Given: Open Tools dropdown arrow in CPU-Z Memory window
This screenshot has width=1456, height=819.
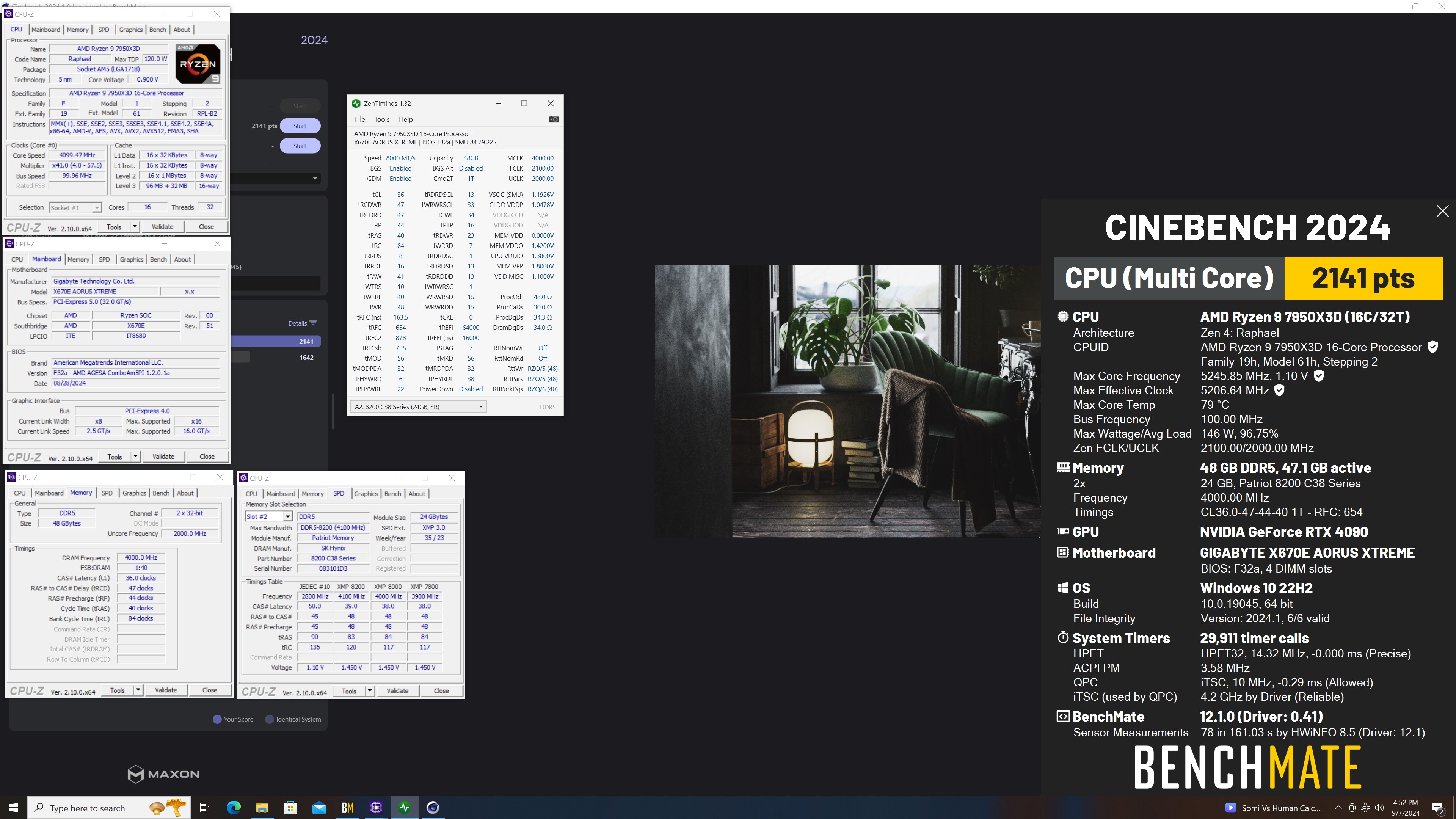Looking at the screenshot, I should (x=138, y=690).
